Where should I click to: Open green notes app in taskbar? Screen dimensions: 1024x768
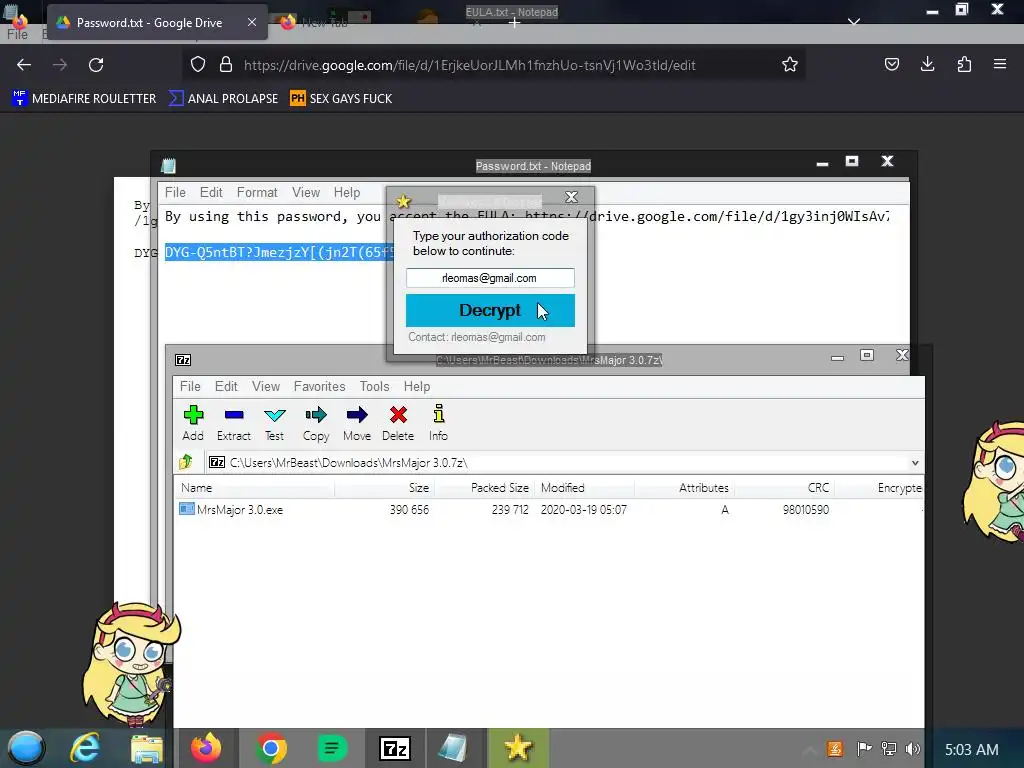(332, 748)
